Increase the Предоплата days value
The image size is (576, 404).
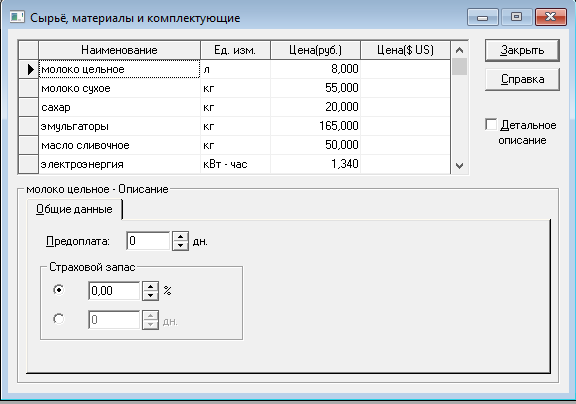point(180,236)
